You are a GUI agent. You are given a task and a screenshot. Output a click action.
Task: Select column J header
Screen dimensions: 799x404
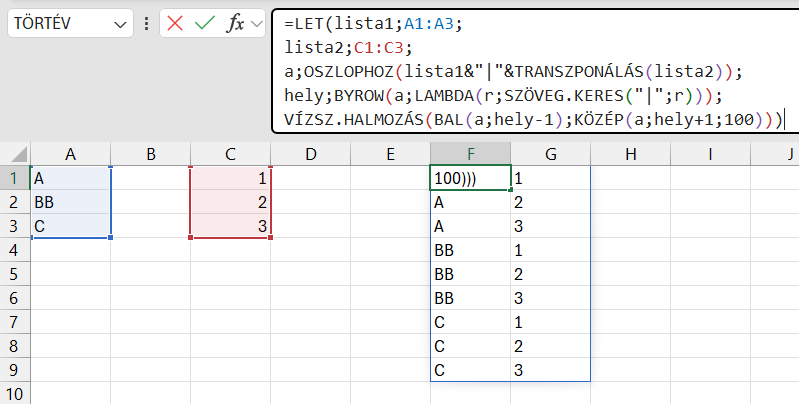790,153
